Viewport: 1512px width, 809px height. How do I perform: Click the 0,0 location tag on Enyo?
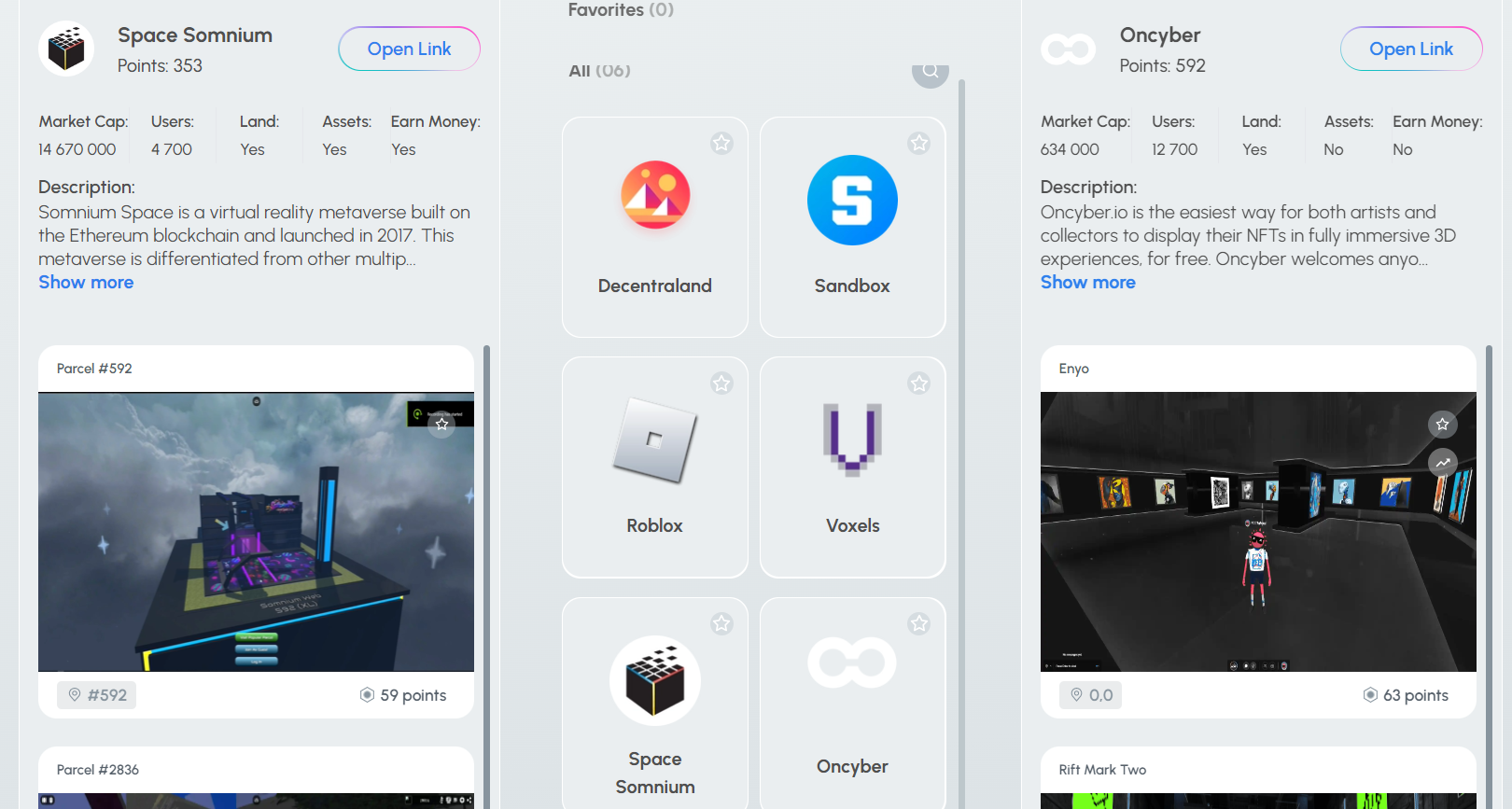(1090, 695)
